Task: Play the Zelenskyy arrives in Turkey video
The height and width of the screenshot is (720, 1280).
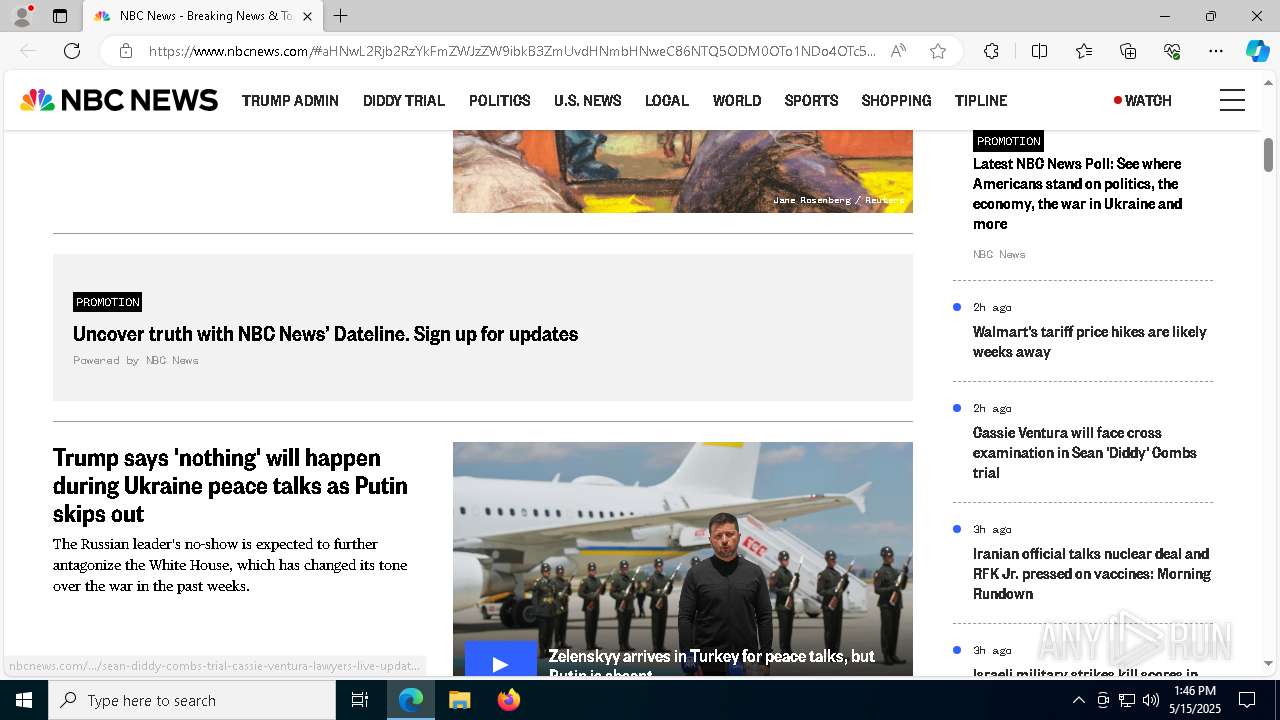Action: point(500,660)
